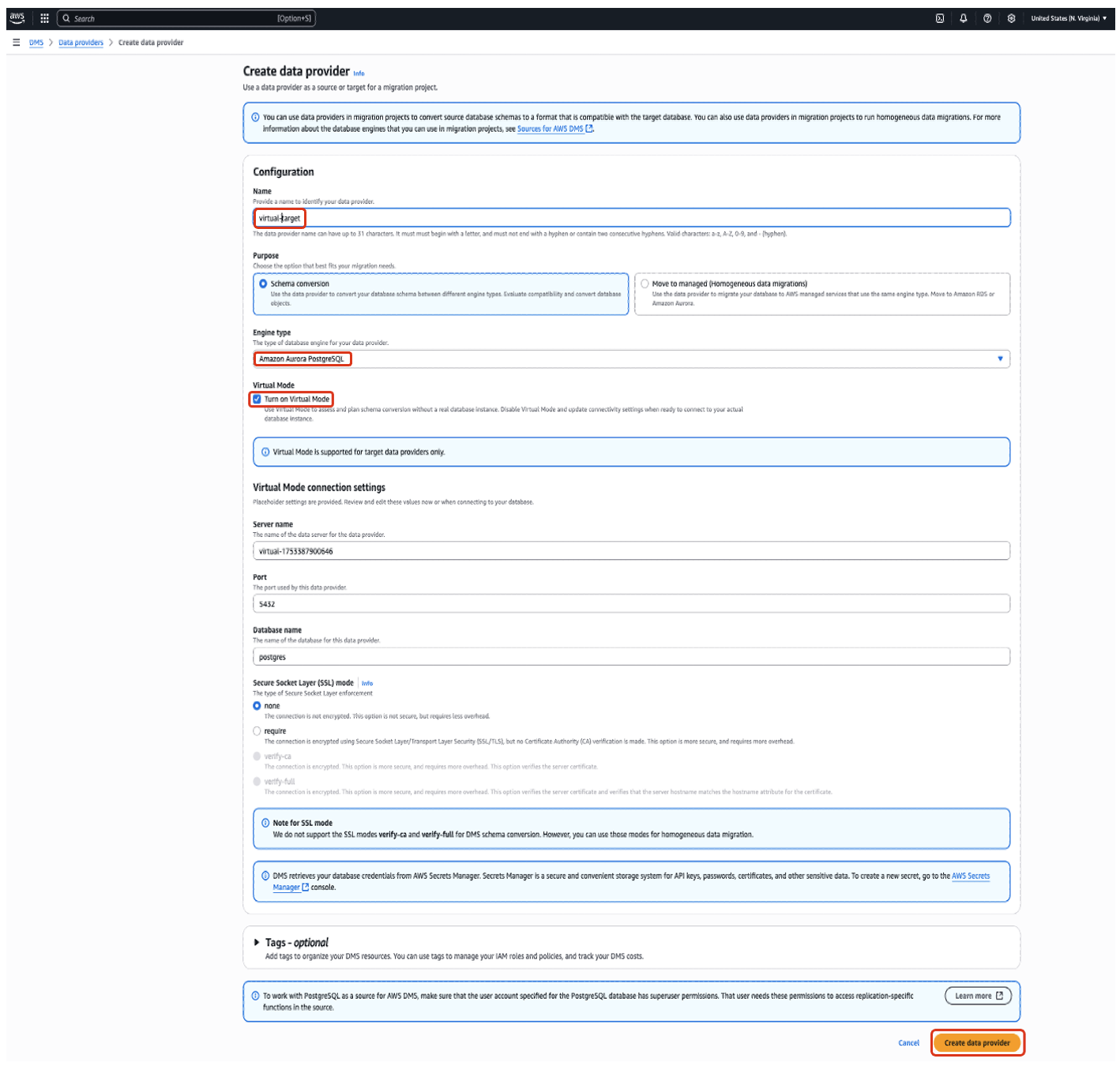Click the Virtual Mode connection settings heading
Screen dimensions: 1120x1066
[x=319, y=488]
